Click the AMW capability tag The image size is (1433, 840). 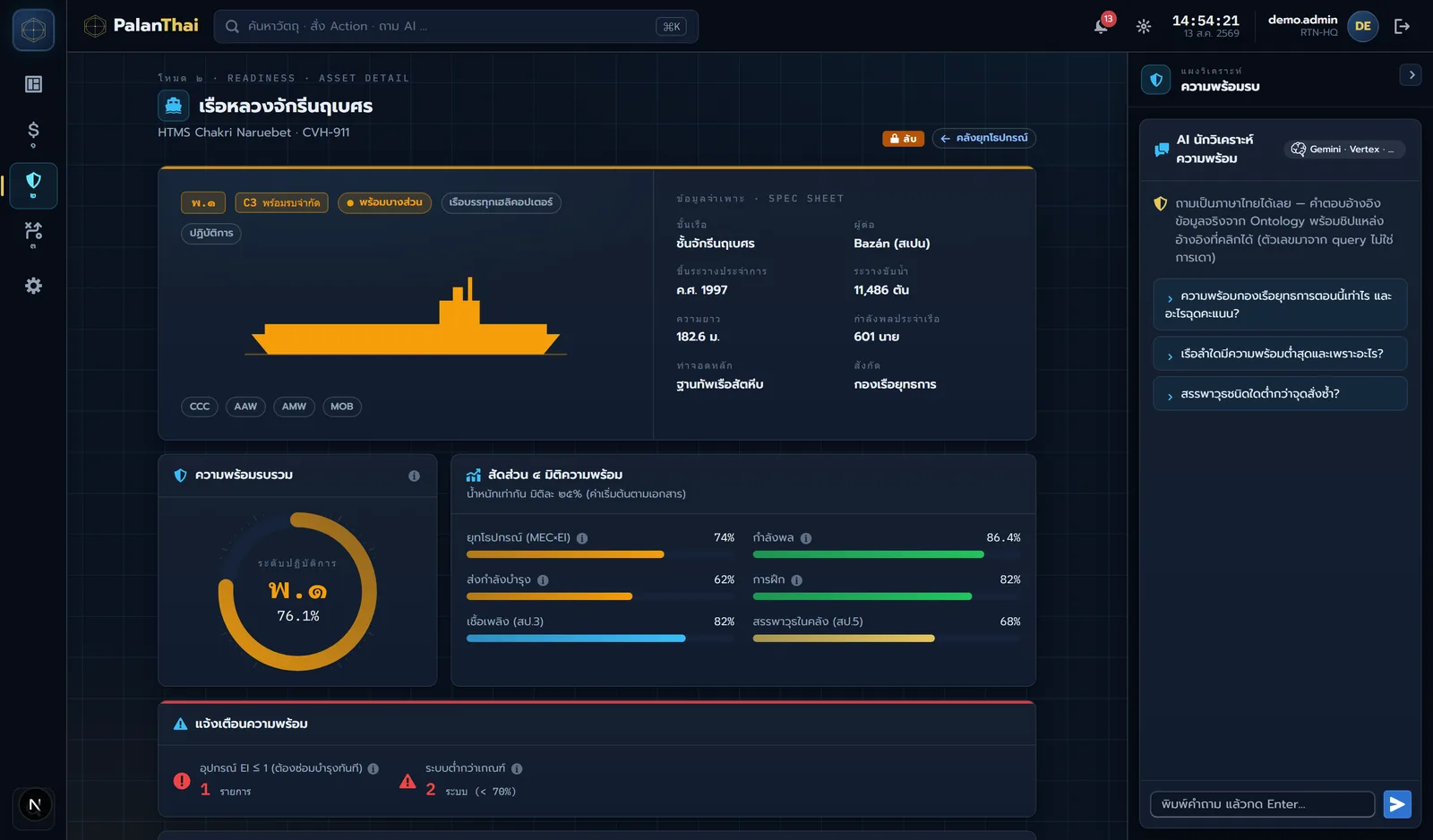294,407
